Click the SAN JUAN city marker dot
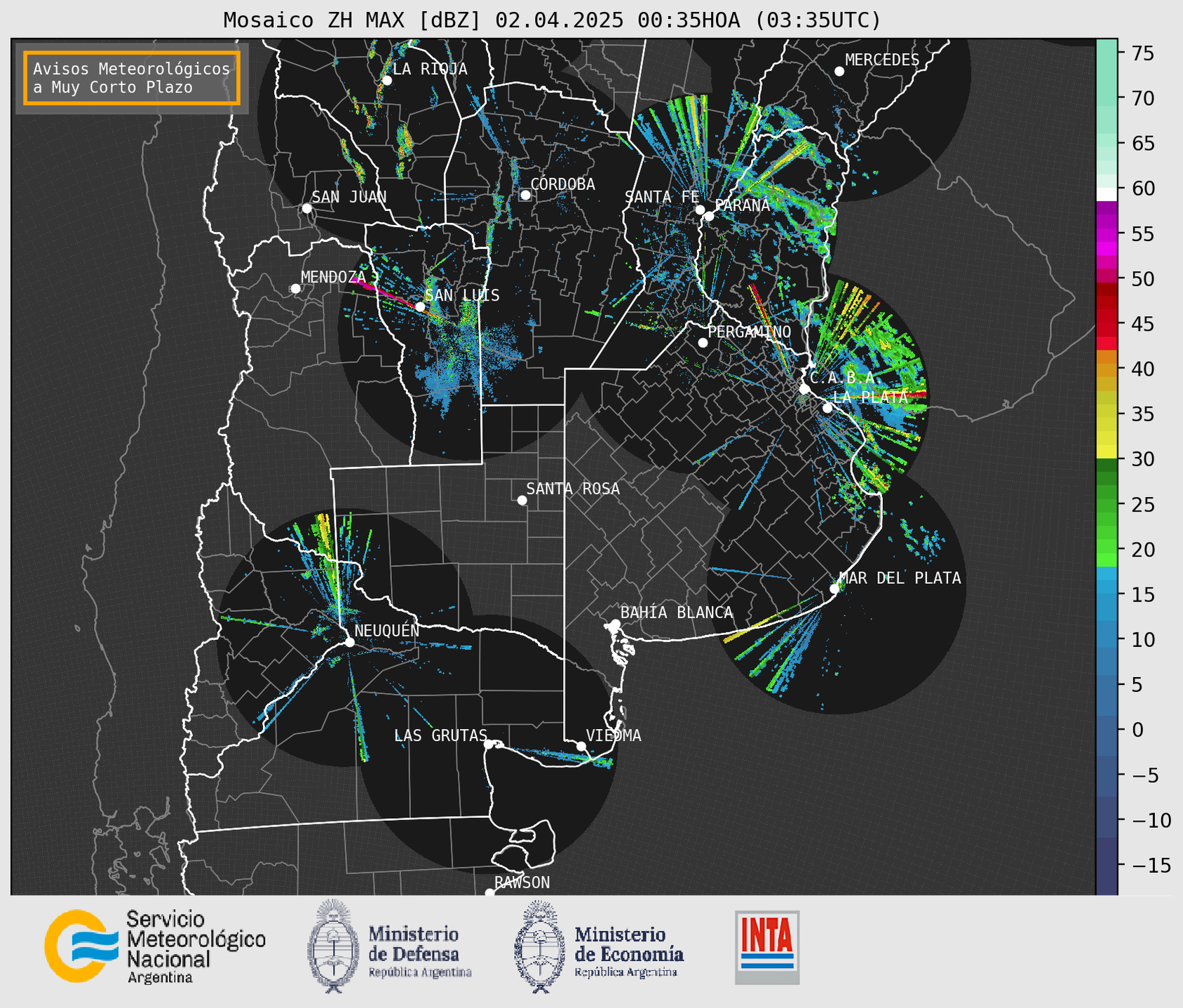Screen dimensions: 1183x1008 306,208
